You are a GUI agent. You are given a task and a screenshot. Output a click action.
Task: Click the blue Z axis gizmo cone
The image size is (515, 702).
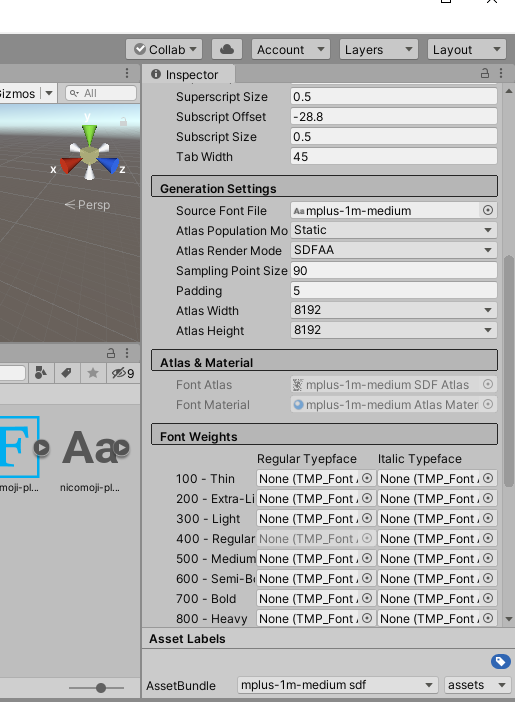tap(109, 164)
